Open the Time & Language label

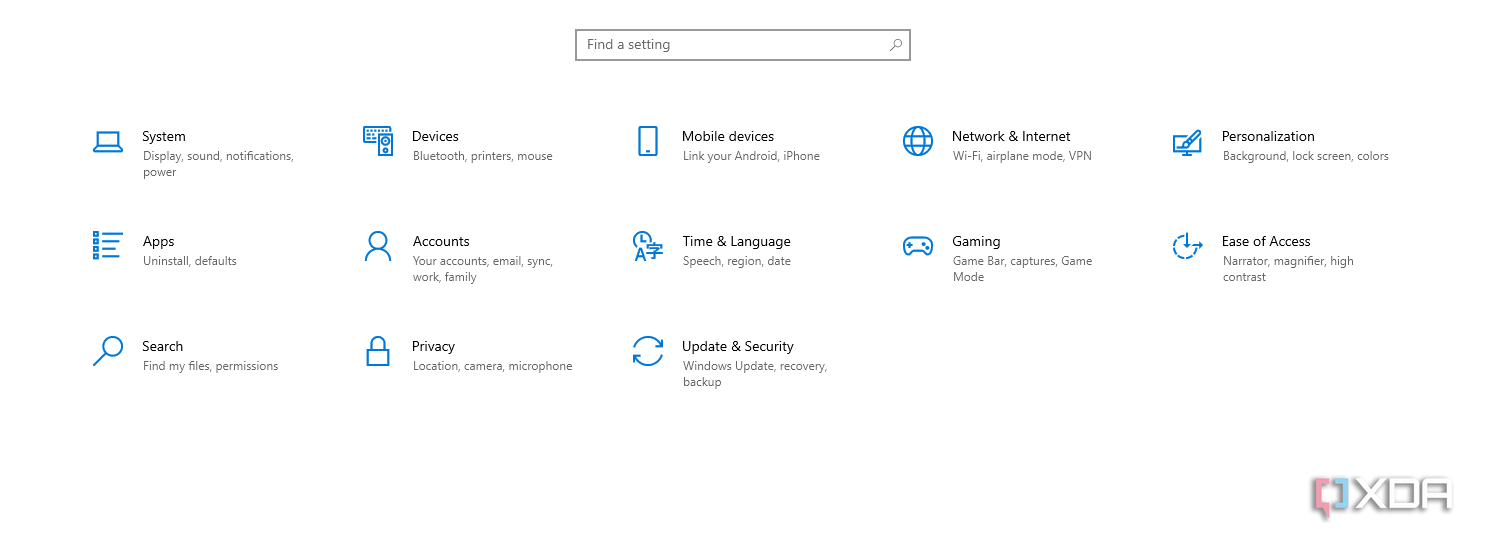736,242
